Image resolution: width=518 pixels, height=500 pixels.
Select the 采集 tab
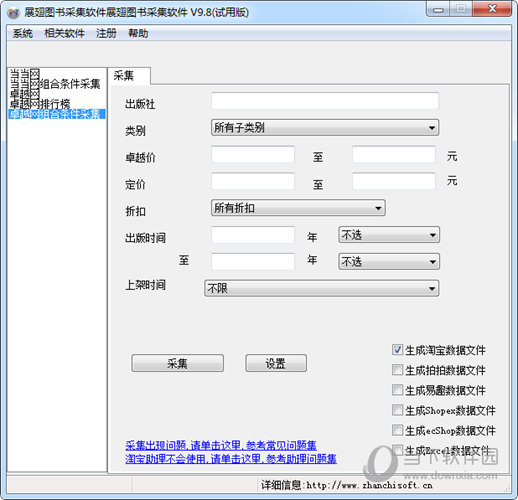129,76
